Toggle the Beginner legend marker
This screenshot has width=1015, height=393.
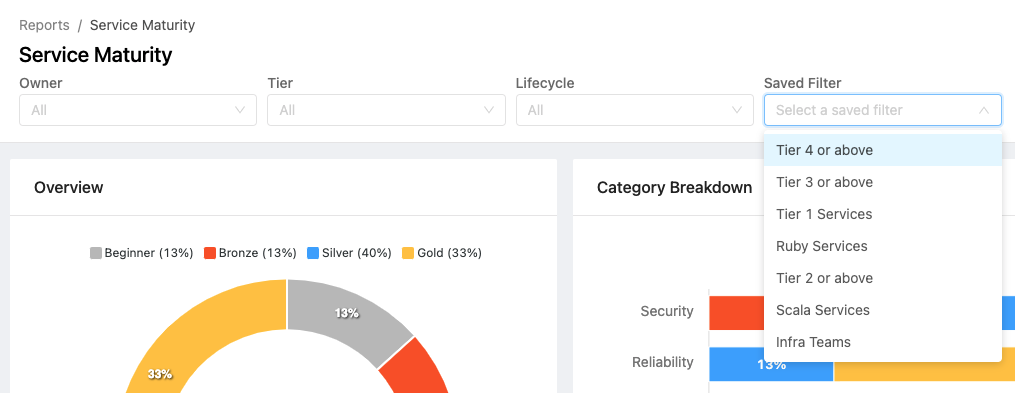[x=96, y=253]
